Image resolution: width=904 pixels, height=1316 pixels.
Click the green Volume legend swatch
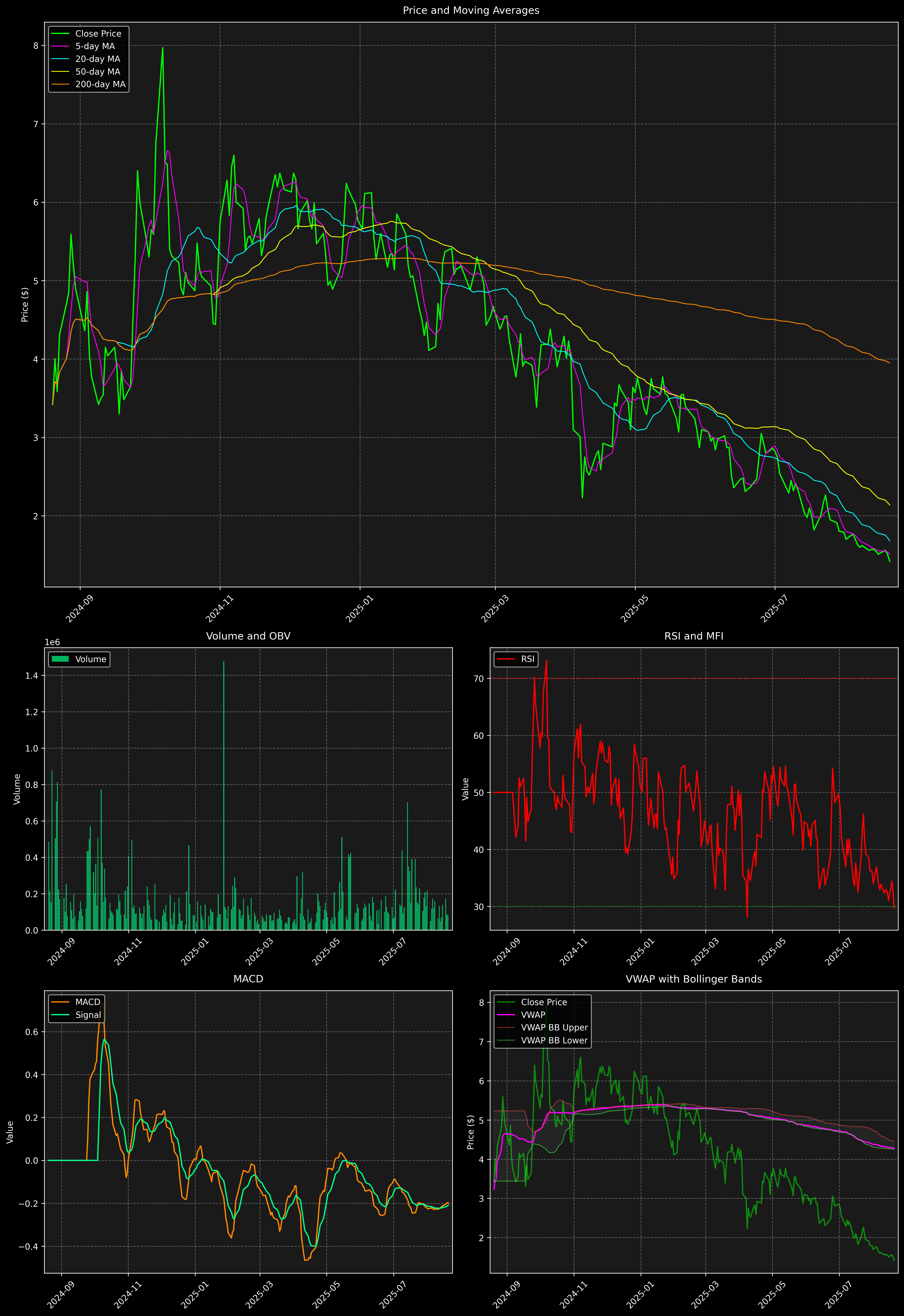pyautogui.click(x=60, y=659)
